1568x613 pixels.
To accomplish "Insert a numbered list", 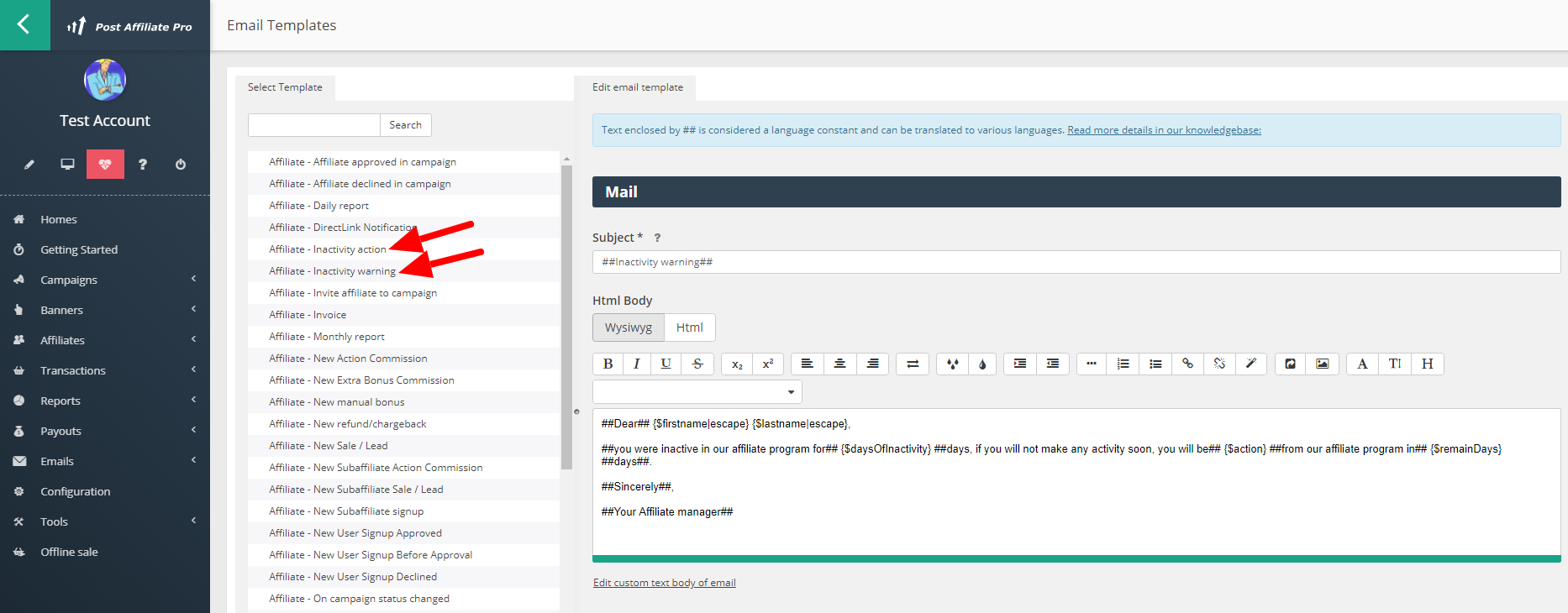I will [x=1123, y=364].
